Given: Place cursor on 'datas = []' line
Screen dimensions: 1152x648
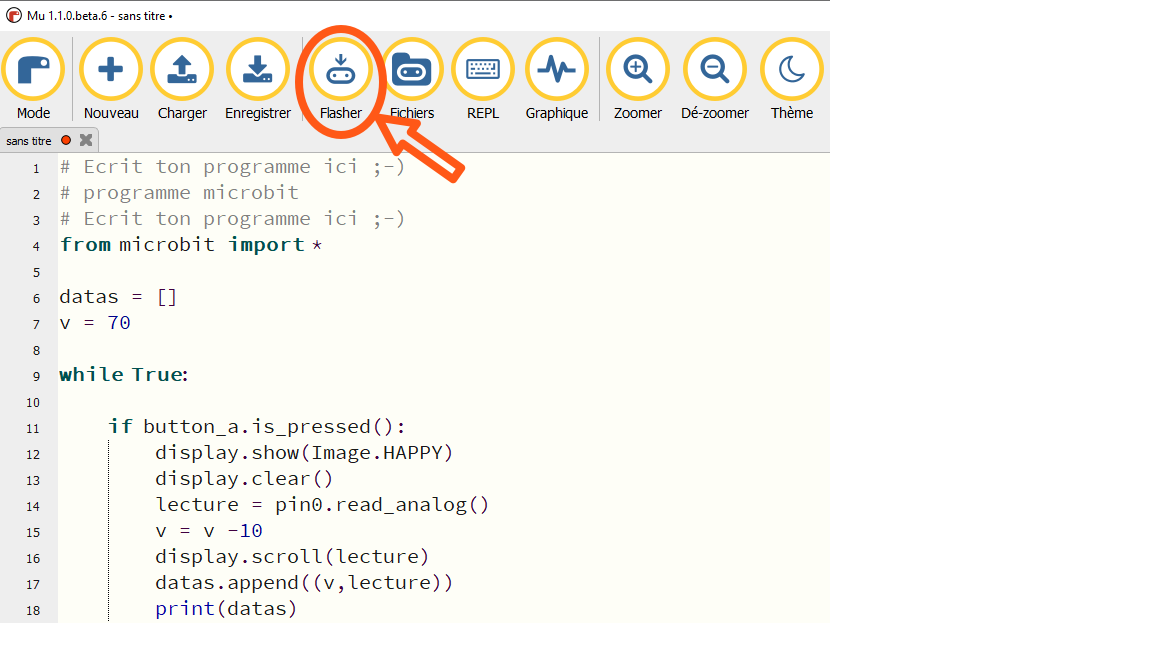Looking at the screenshot, I should [118, 297].
